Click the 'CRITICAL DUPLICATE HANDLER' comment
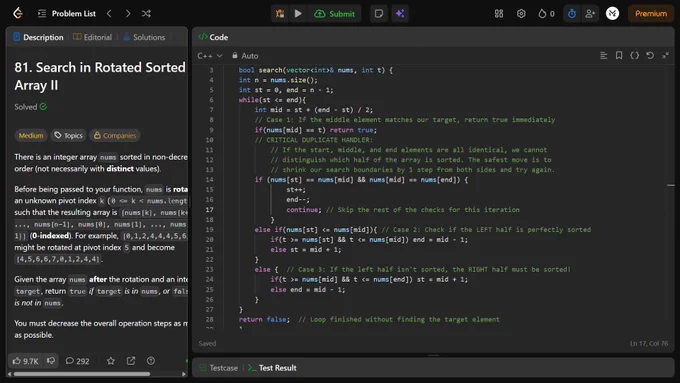Viewport: 680px width, 383px height. point(314,140)
